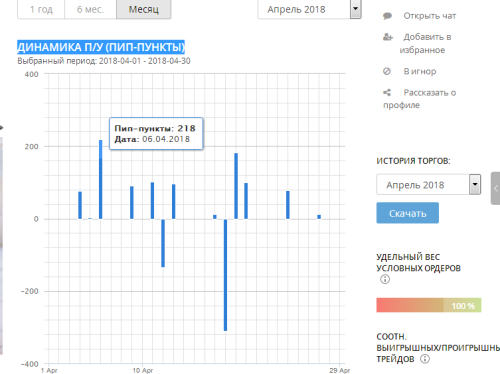Click the arrow of the chart month dropdown

click(x=356, y=9)
